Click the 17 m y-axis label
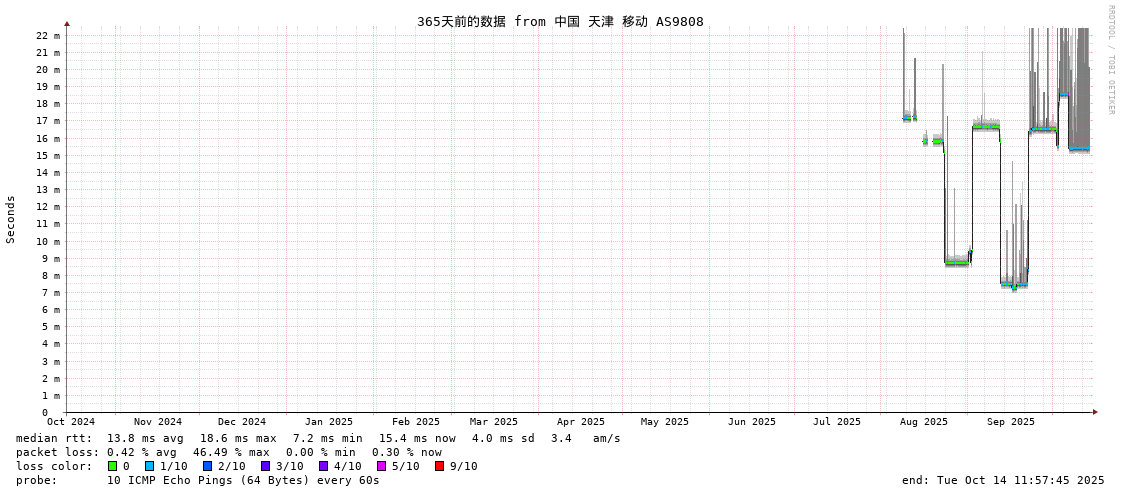Screen dimensions: 1121x494 [x=48, y=121]
